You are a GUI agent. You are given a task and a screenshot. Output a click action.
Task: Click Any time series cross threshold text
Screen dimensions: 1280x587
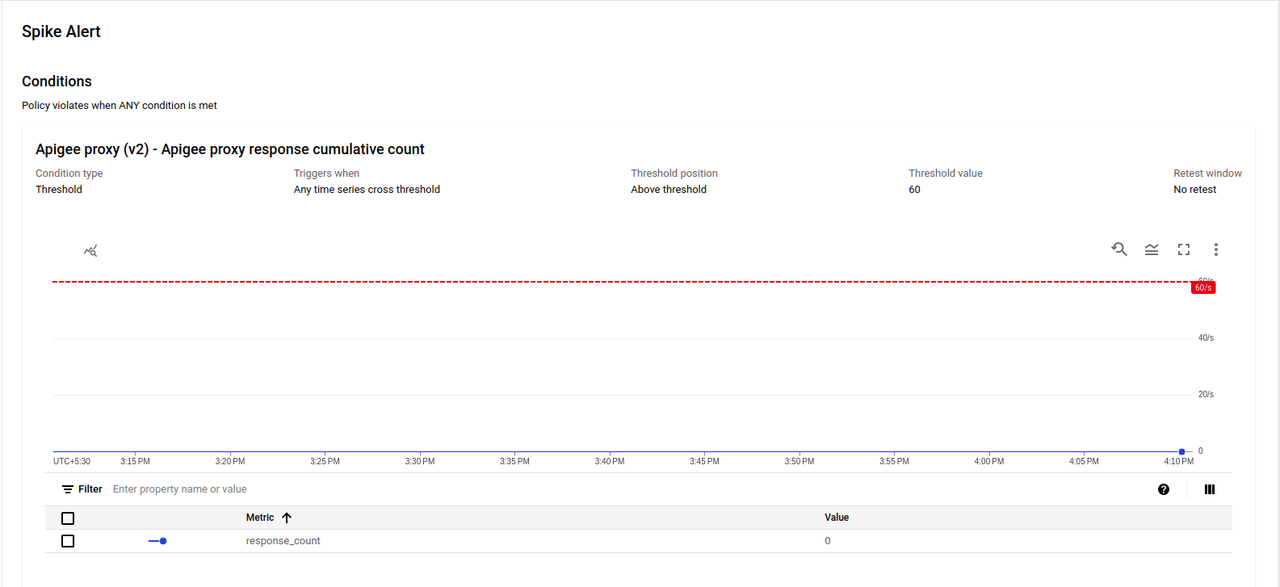pyautogui.click(x=367, y=189)
